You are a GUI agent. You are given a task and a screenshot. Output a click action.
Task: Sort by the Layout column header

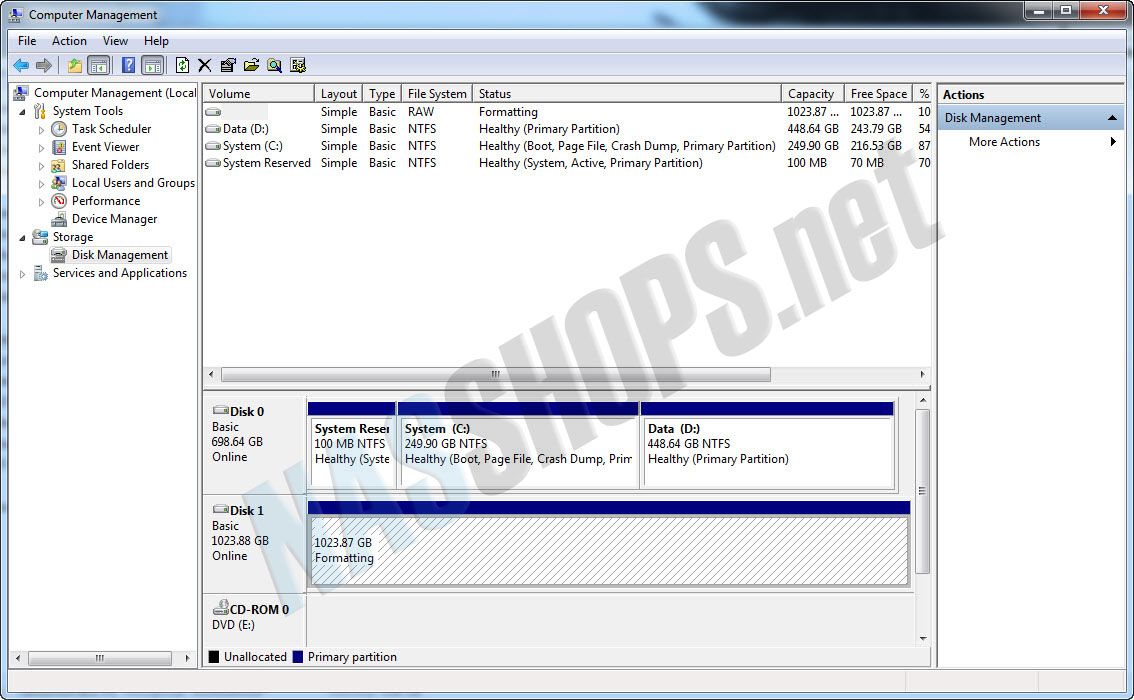point(338,94)
